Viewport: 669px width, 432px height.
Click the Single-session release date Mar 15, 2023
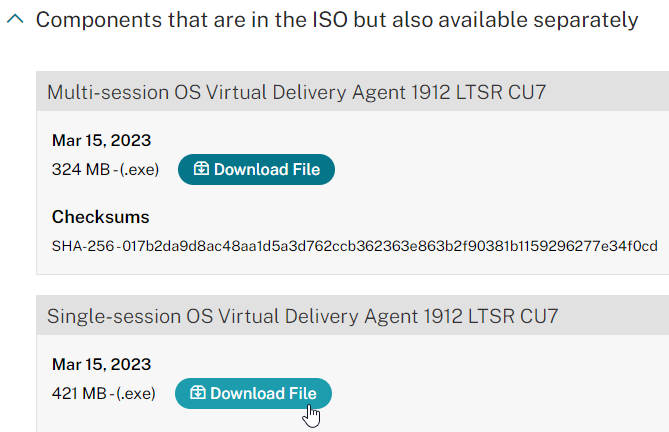point(101,364)
